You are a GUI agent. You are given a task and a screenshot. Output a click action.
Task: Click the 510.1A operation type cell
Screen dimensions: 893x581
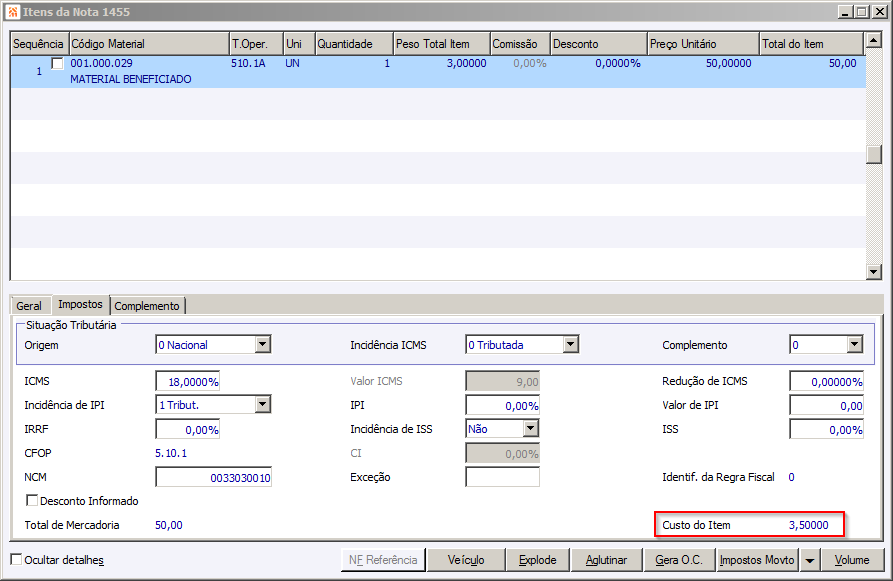248,63
